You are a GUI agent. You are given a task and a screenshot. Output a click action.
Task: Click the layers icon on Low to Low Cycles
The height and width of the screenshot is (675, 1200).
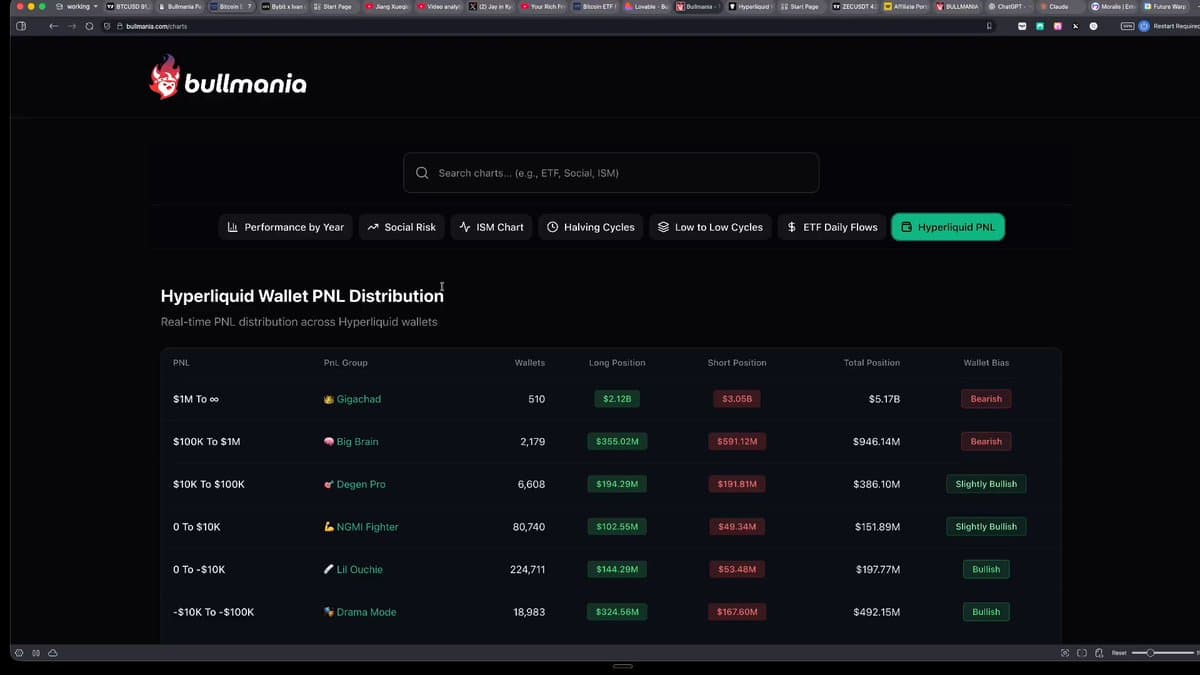tap(662, 227)
